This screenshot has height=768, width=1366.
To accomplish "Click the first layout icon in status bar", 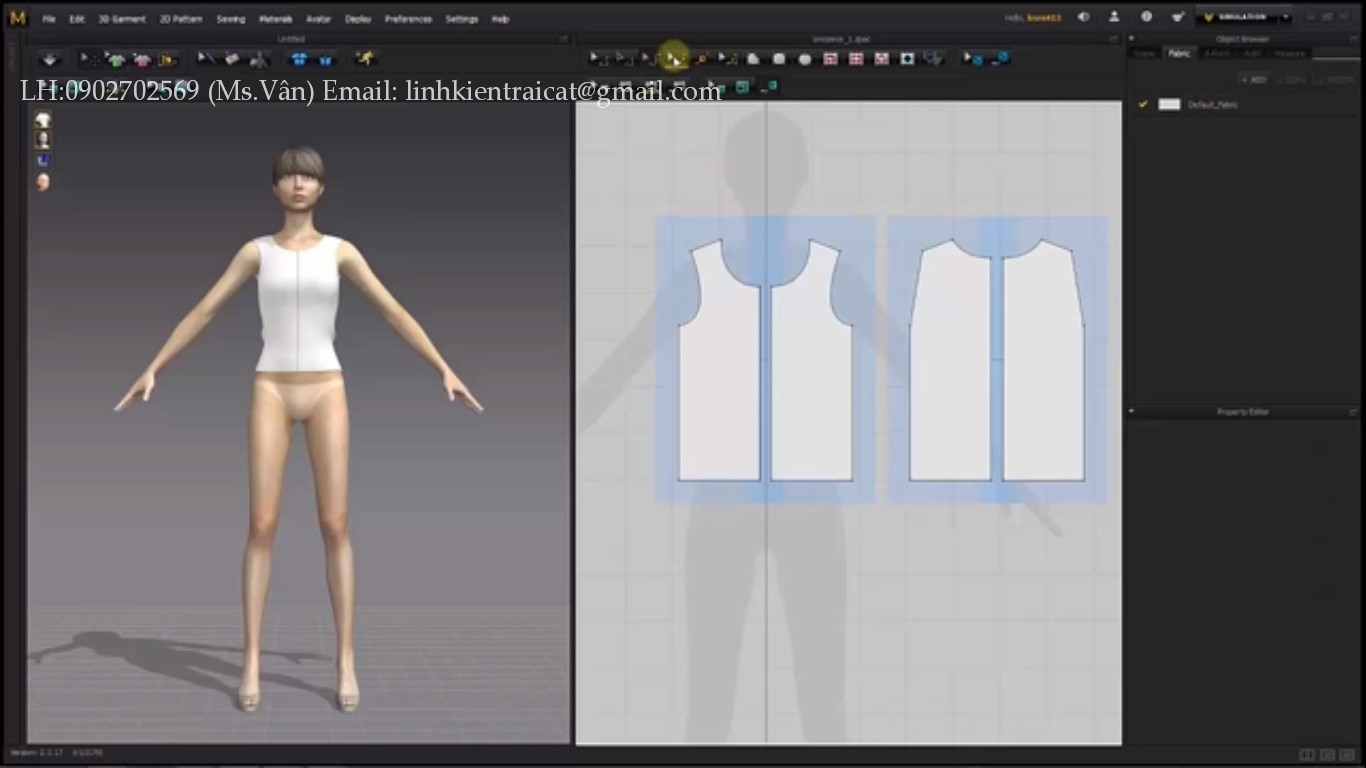I will click(1307, 755).
